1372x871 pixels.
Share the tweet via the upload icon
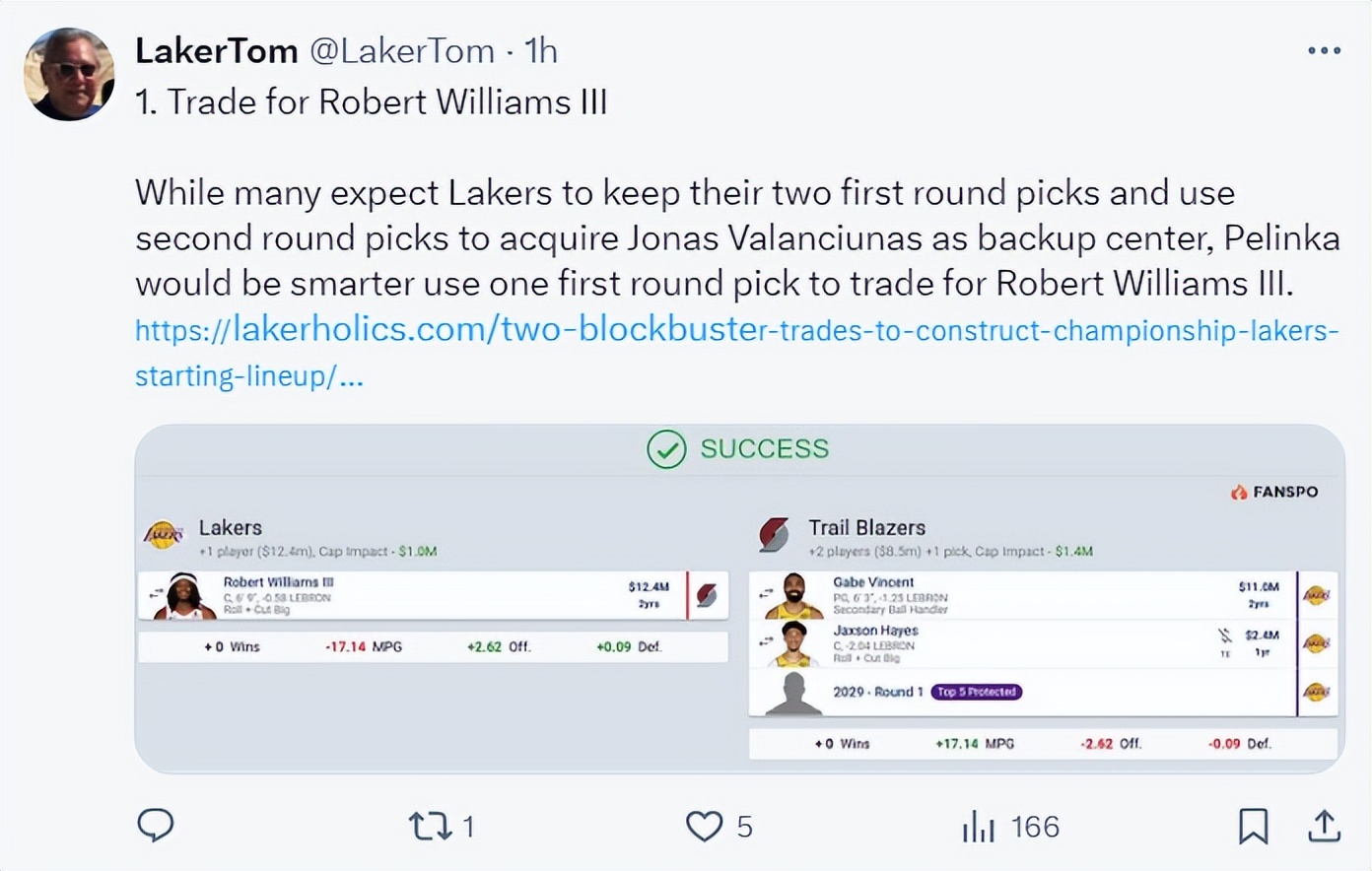point(1324,826)
